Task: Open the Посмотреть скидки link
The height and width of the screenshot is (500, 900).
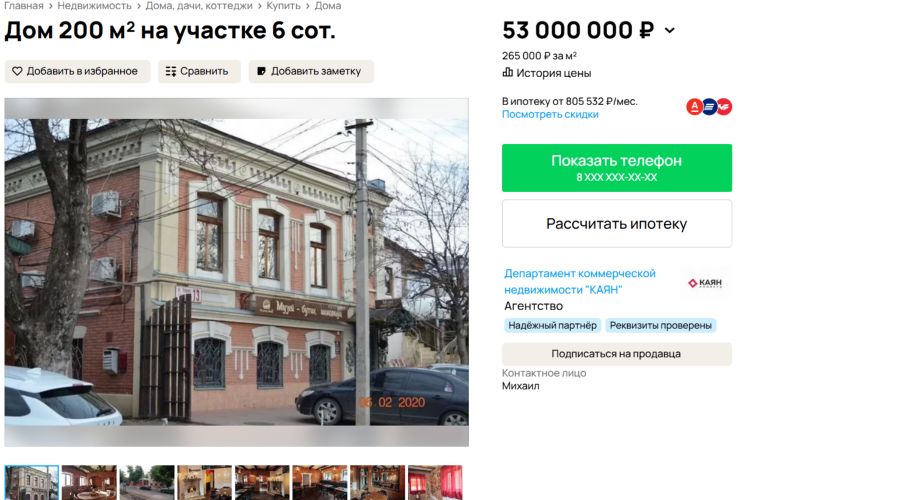Action: tap(550, 114)
